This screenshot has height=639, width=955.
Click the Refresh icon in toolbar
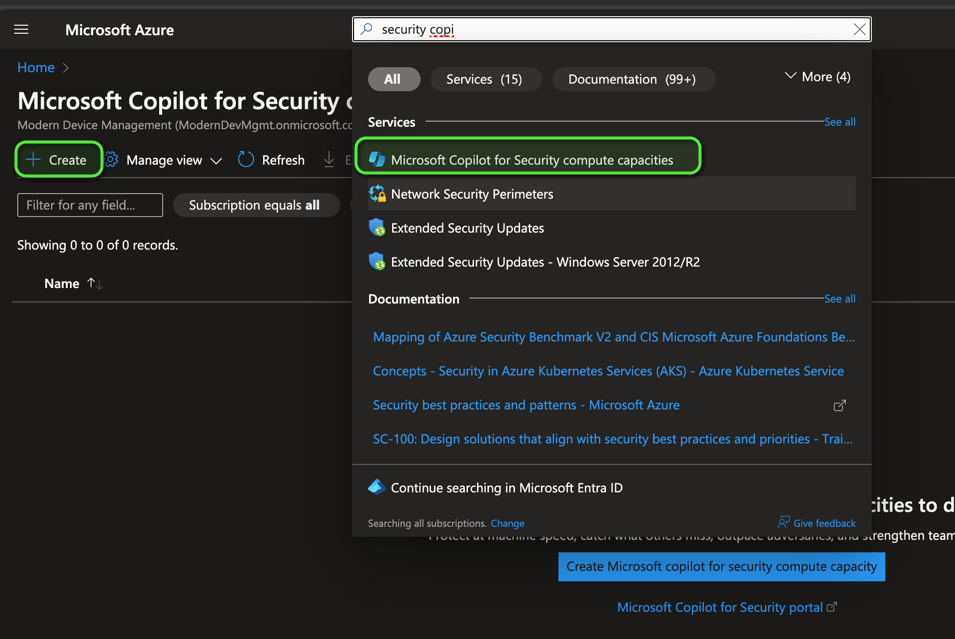pos(246,160)
